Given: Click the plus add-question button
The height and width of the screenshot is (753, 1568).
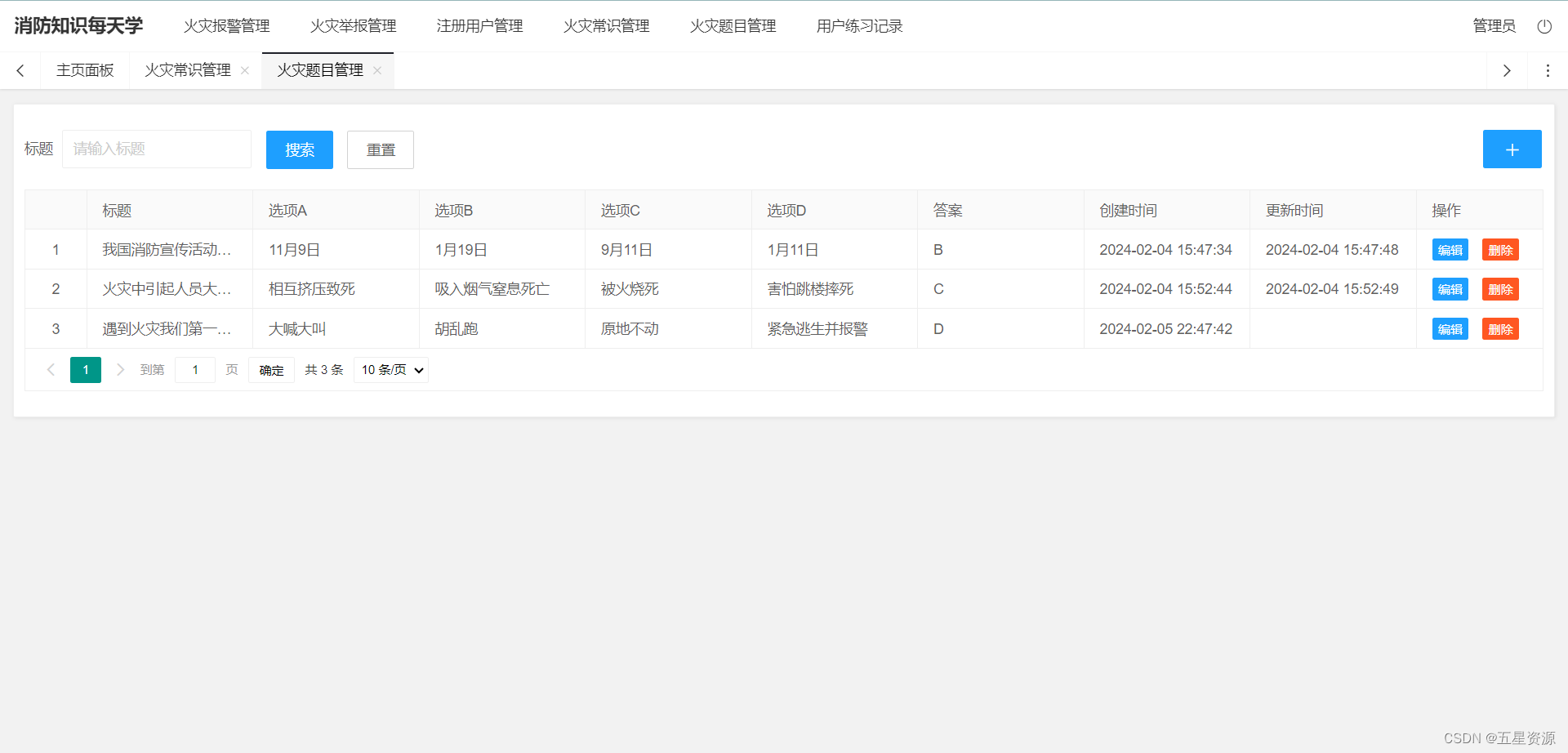Looking at the screenshot, I should 1512,149.
